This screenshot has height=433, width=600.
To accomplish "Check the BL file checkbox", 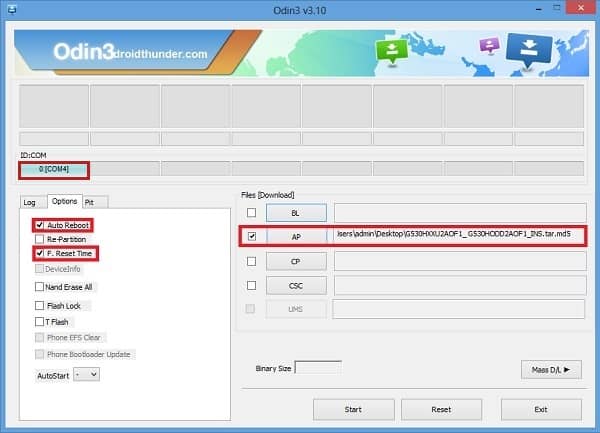I will (251, 212).
